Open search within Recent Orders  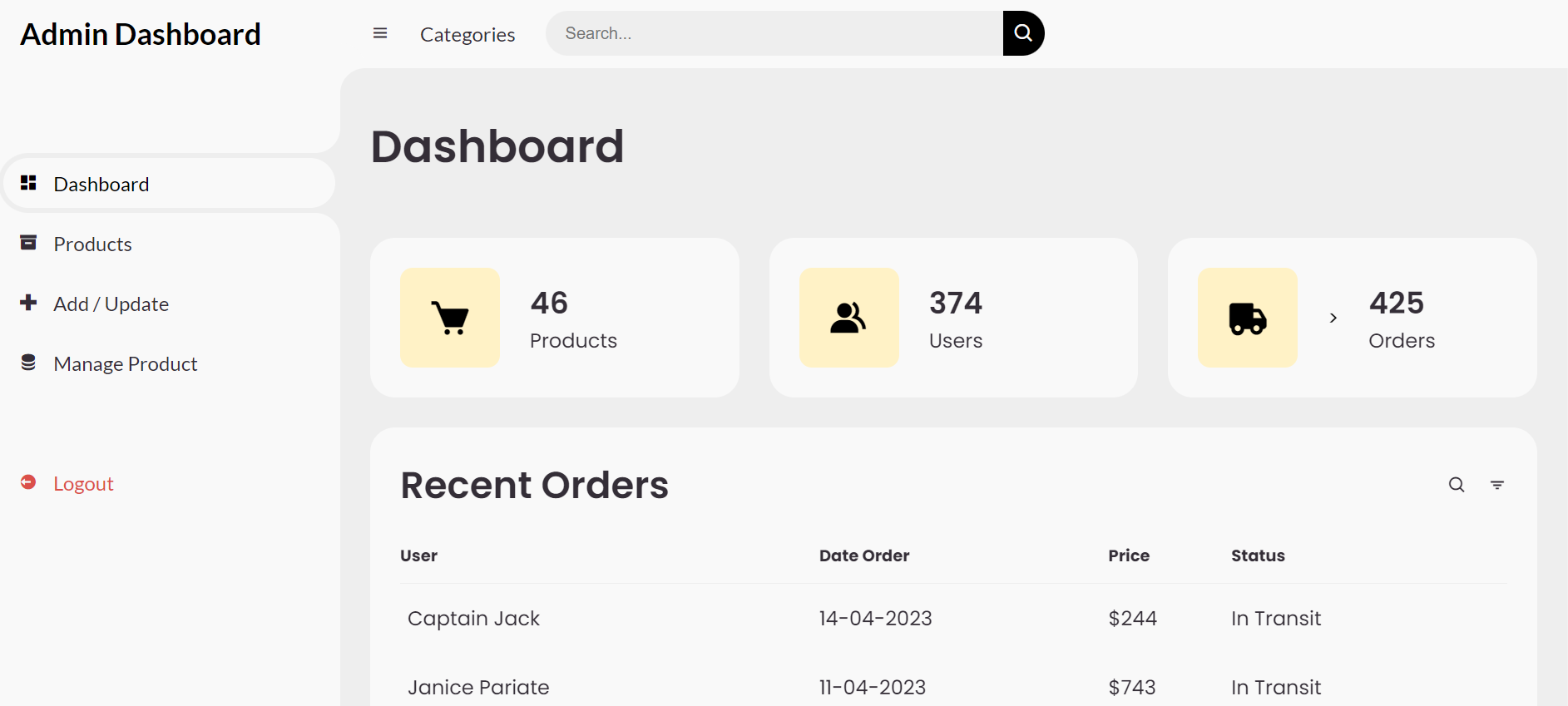click(1457, 484)
